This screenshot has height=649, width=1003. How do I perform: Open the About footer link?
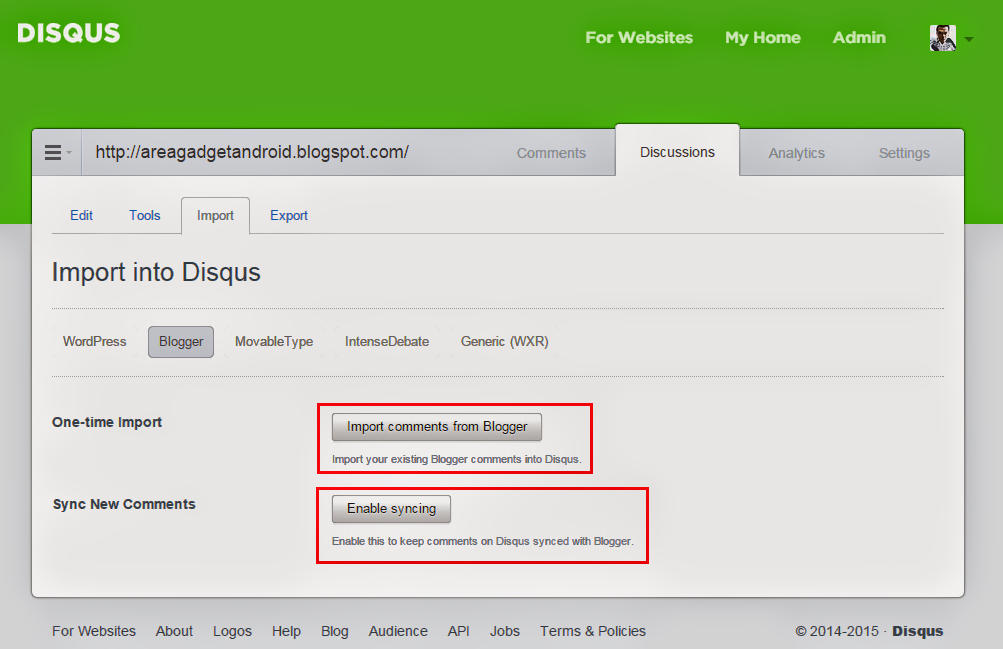pyautogui.click(x=174, y=631)
